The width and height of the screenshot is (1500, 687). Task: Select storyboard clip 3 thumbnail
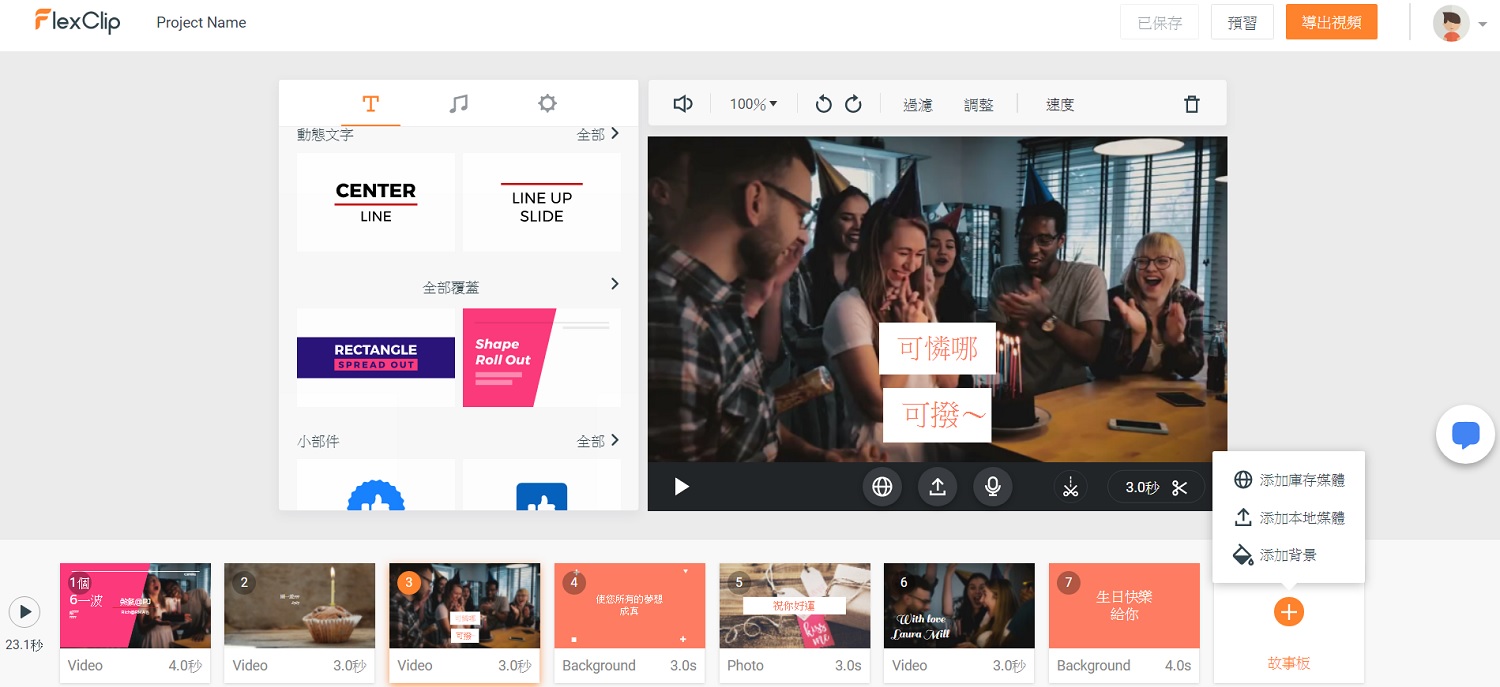click(465, 605)
